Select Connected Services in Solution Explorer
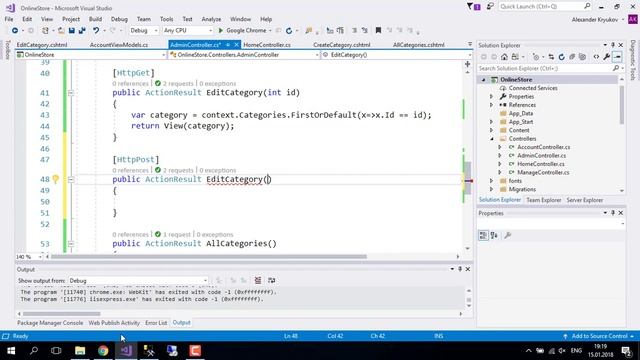 coord(533,88)
